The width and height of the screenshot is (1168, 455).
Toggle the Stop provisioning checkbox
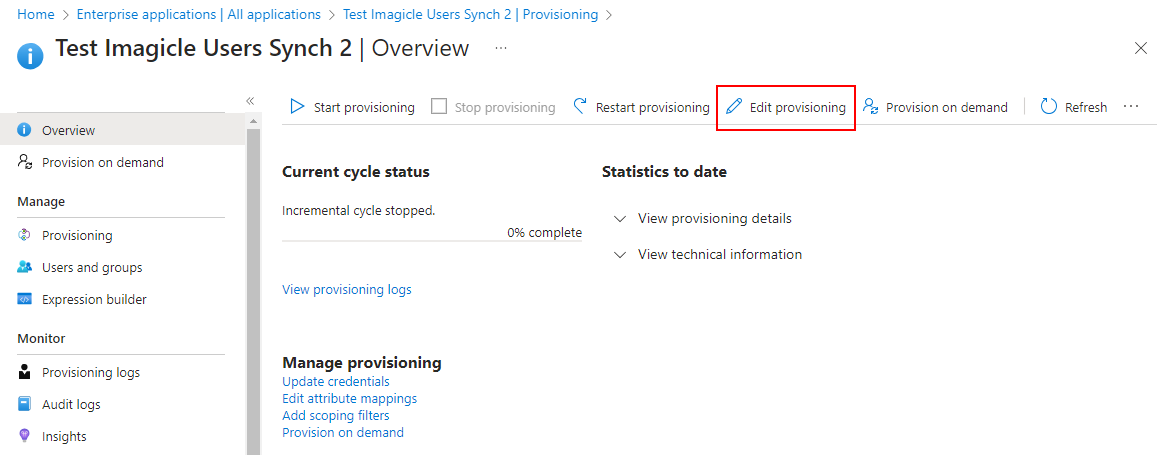pyautogui.click(x=439, y=107)
